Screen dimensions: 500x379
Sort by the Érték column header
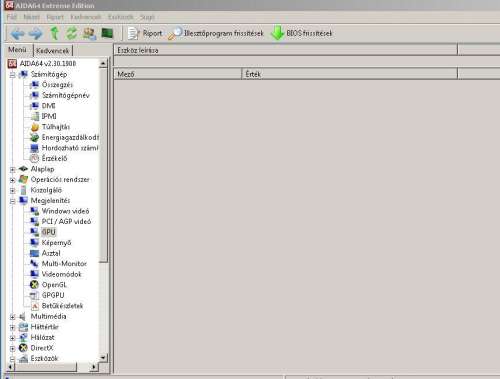click(x=350, y=74)
